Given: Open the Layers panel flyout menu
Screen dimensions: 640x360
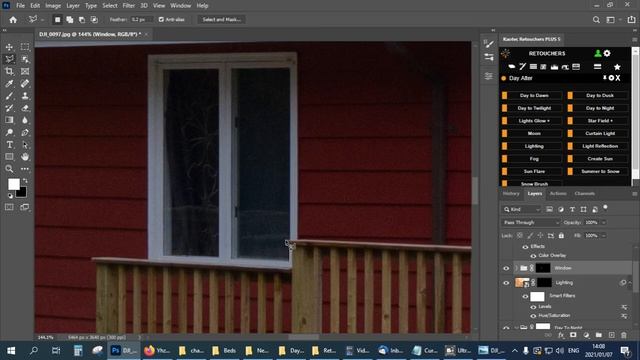Looking at the screenshot, I should pos(634,194).
